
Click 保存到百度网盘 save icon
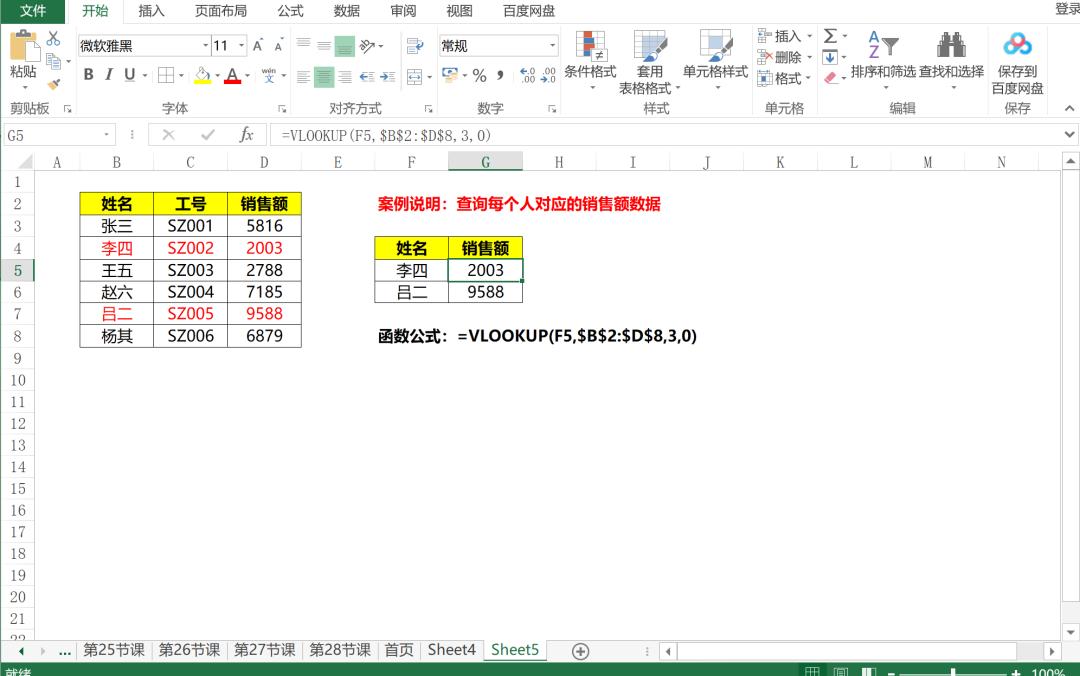(x=1018, y=45)
